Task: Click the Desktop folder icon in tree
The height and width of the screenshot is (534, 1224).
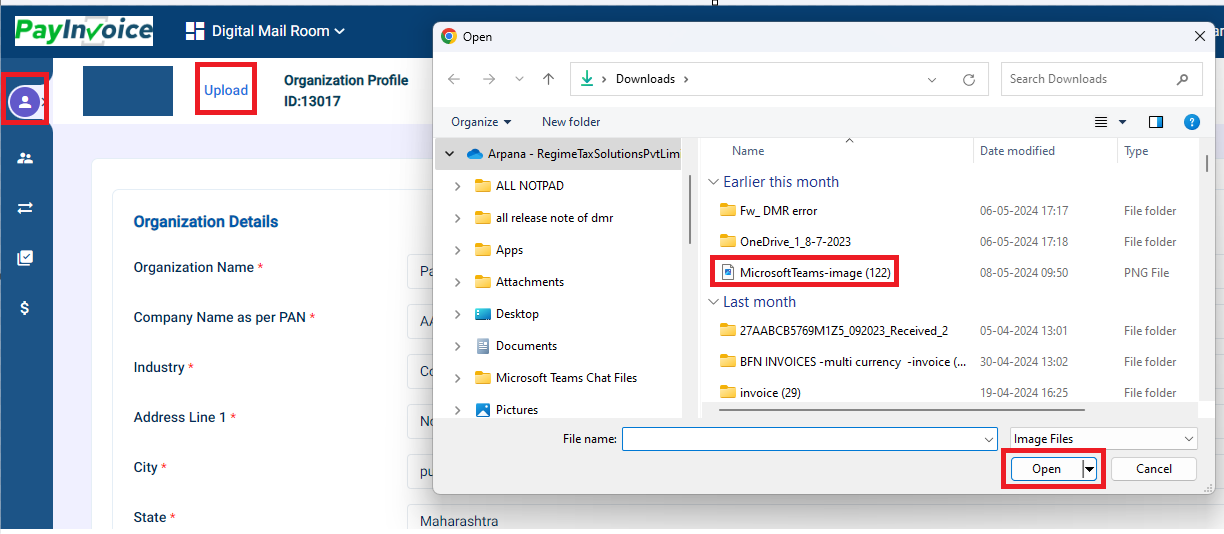Action: (x=483, y=314)
